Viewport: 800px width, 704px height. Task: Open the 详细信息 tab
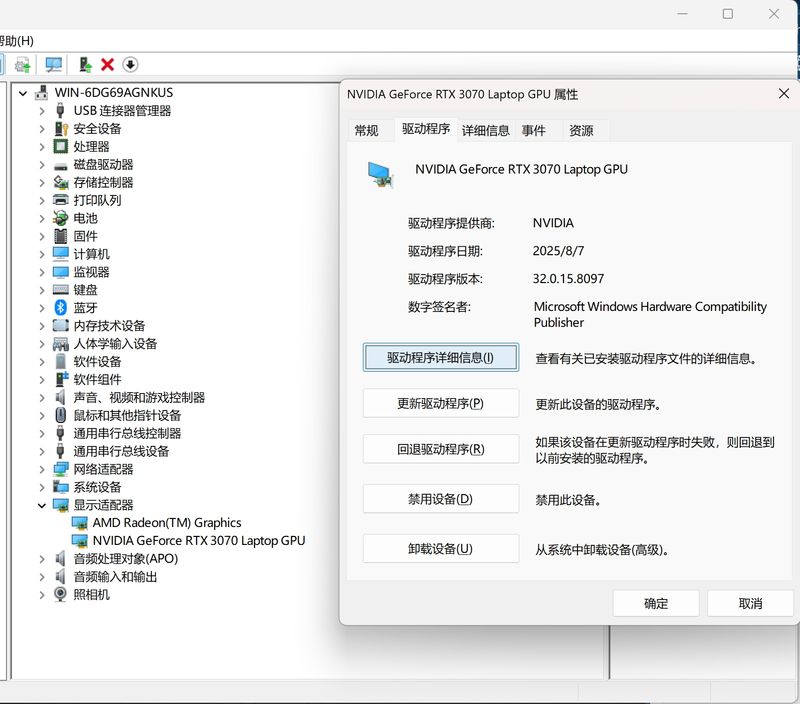pyautogui.click(x=485, y=130)
